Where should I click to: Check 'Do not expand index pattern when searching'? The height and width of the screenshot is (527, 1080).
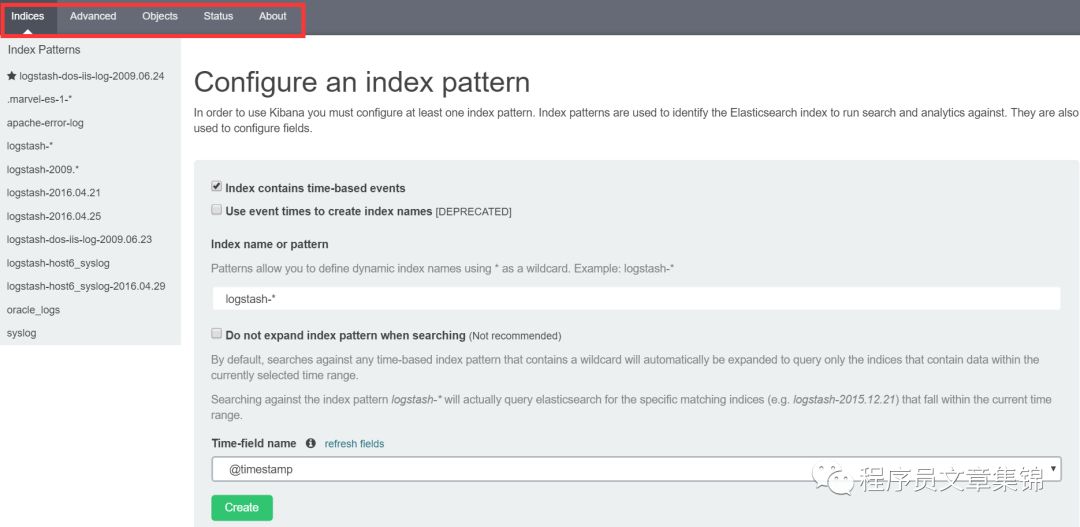pyautogui.click(x=216, y=335)
